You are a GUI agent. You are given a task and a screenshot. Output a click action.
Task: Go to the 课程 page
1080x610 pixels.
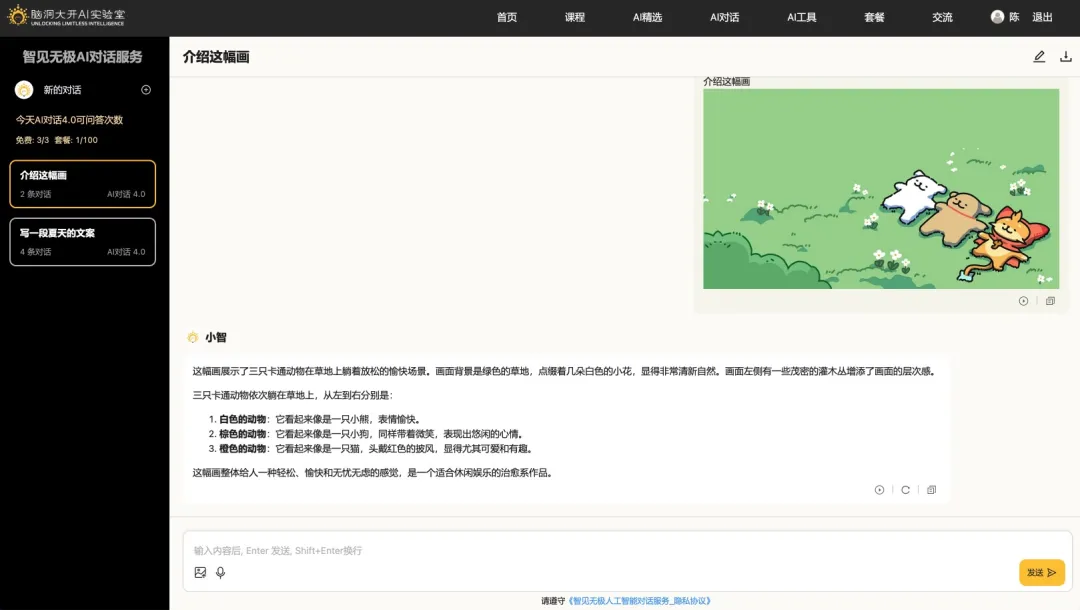pos(575,17)
